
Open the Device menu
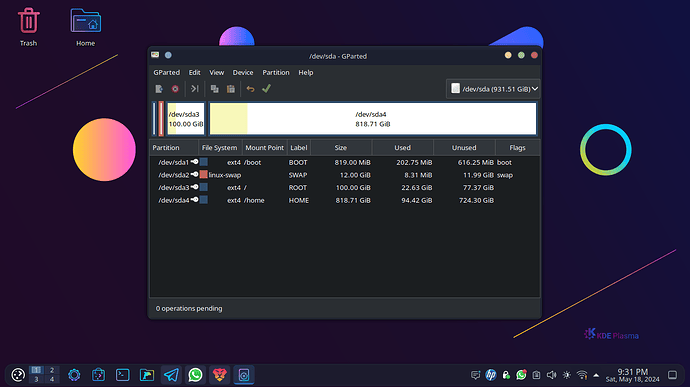pyautogui.click(x=243, y=72)
